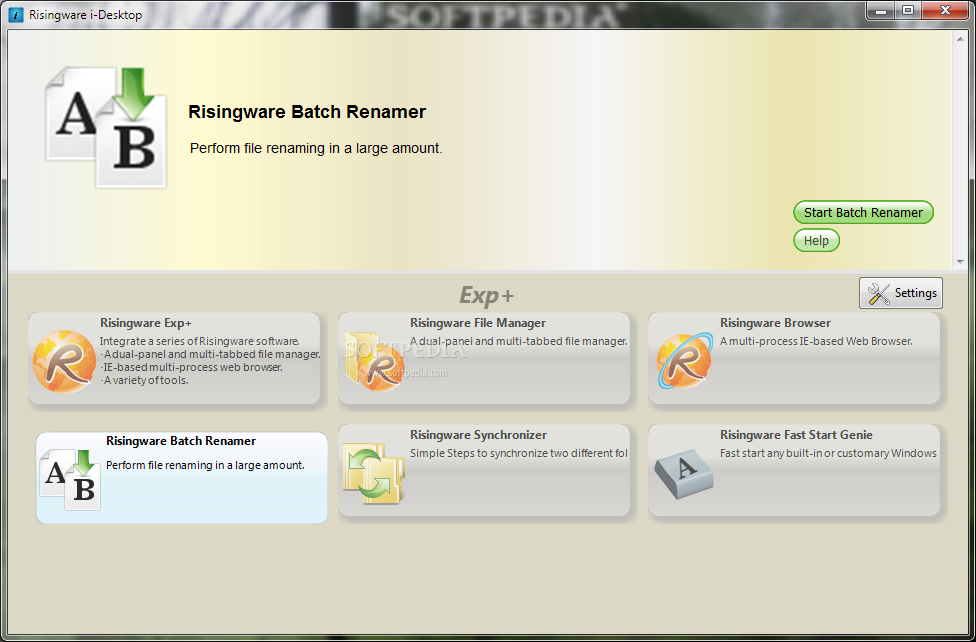The height and width of the screenshot is (642, 976).
Task: Start the Batch Renamer
Action: tap(863, 212)
